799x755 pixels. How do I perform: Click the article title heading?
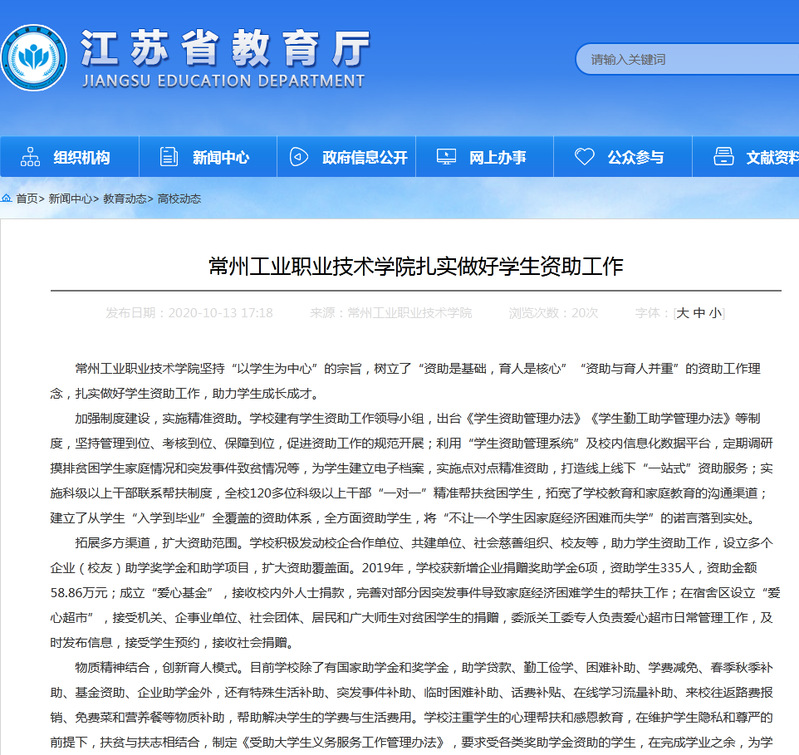(x=415, y=266)
